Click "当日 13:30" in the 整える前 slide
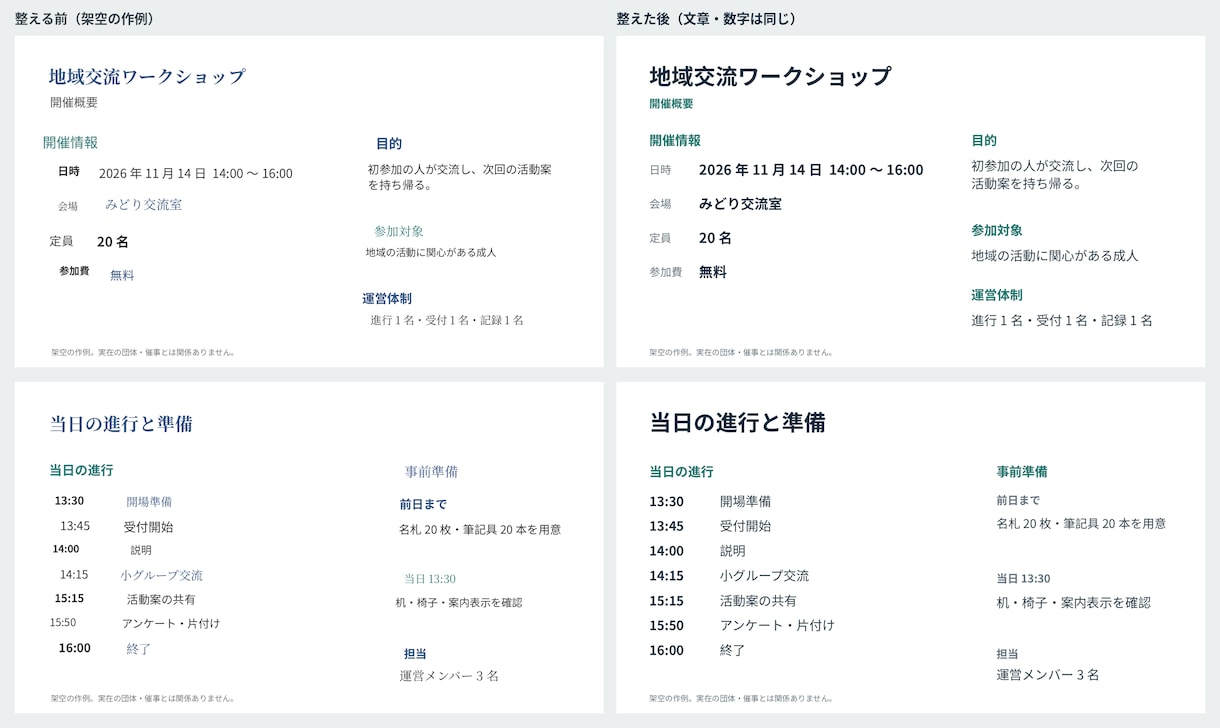Viewport: 1220px width, 728px height. tap(430, 579)
